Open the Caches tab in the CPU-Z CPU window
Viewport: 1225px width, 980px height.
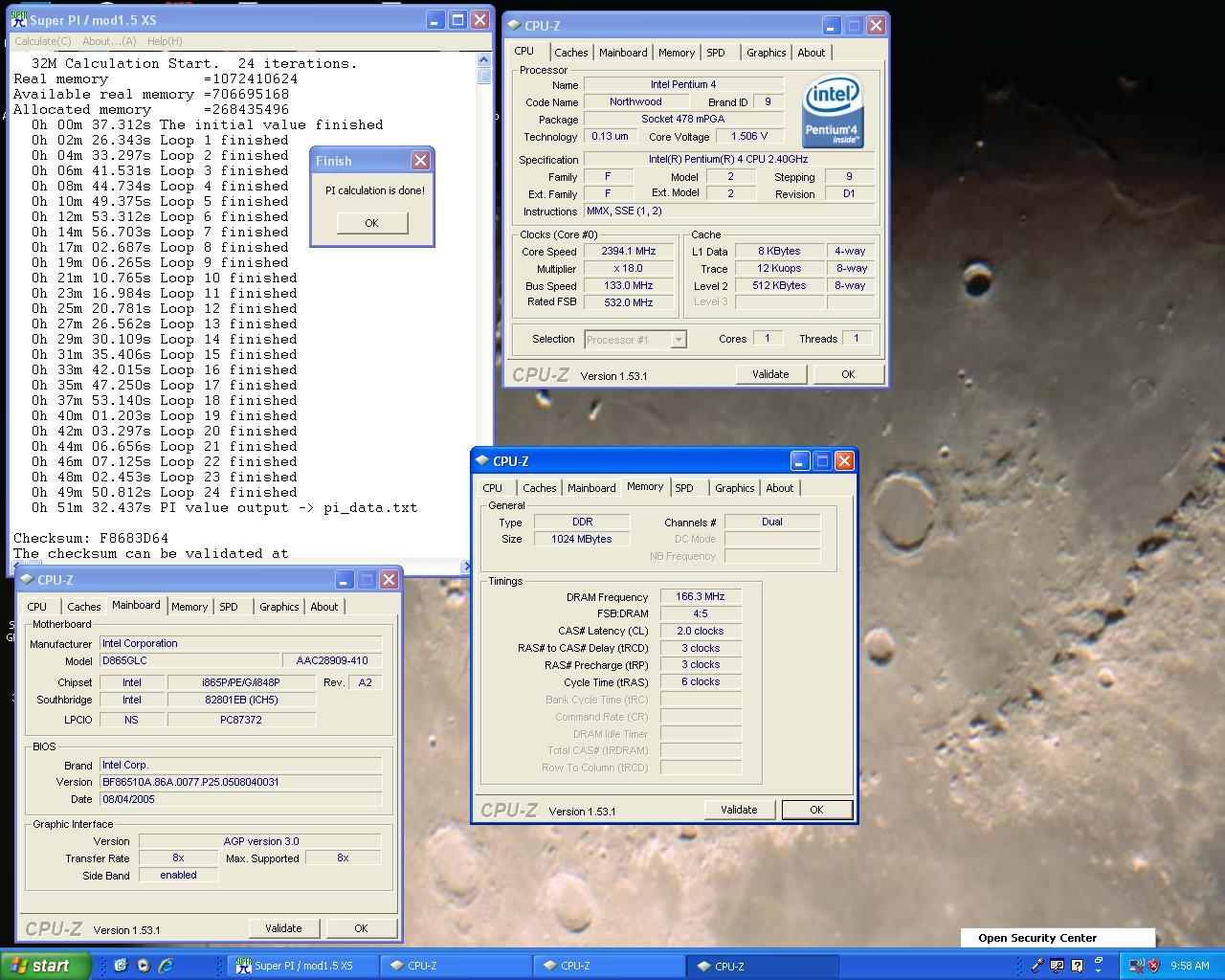[570, 53]
